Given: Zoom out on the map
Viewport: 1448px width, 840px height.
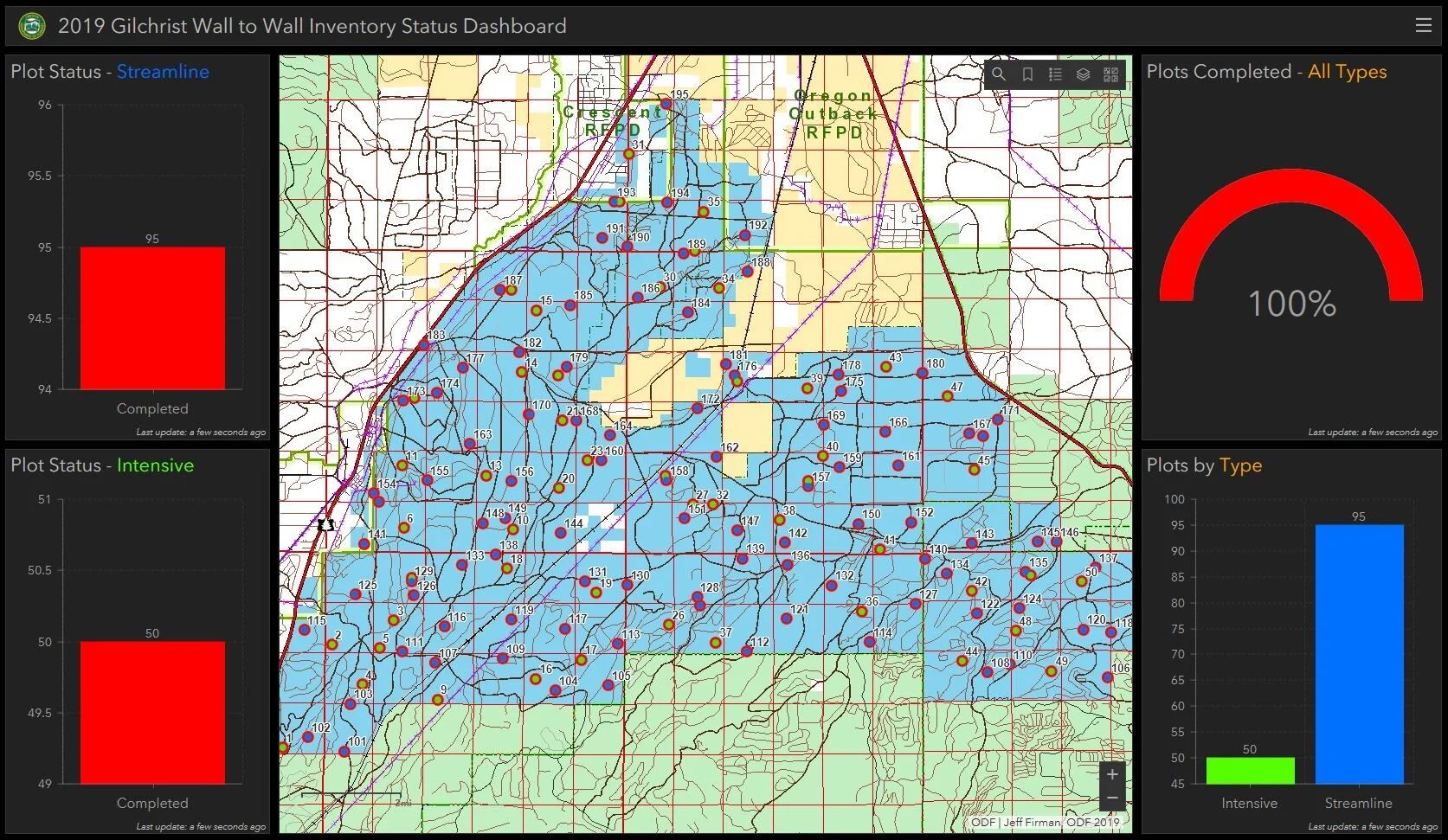Looking at the screenshot, I should click(1113, 798).
